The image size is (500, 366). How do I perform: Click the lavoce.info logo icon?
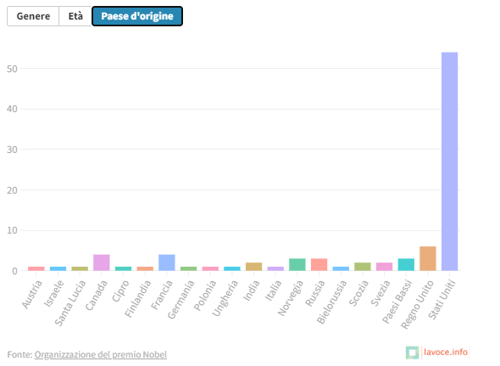[412, 352]
